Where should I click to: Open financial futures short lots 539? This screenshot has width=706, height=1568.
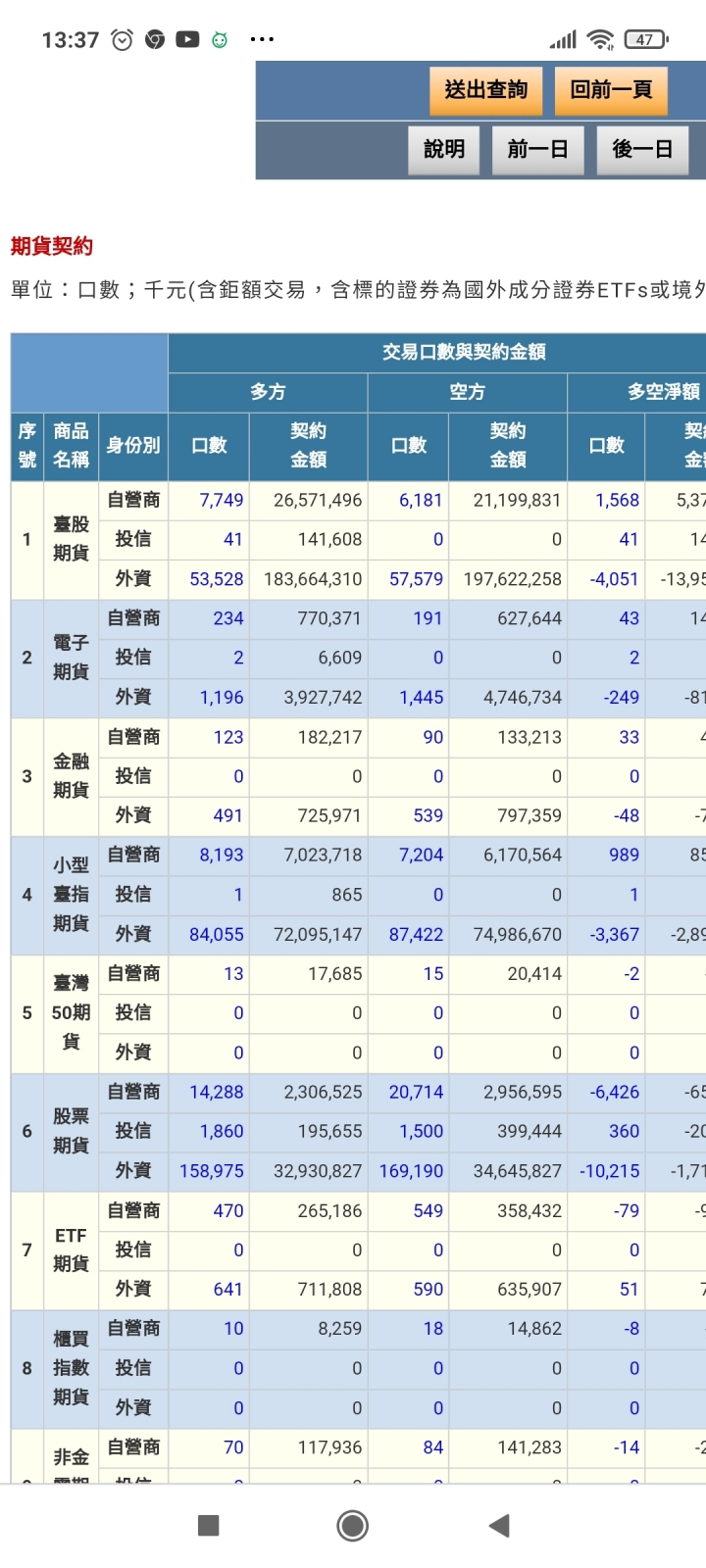point(429,815)
